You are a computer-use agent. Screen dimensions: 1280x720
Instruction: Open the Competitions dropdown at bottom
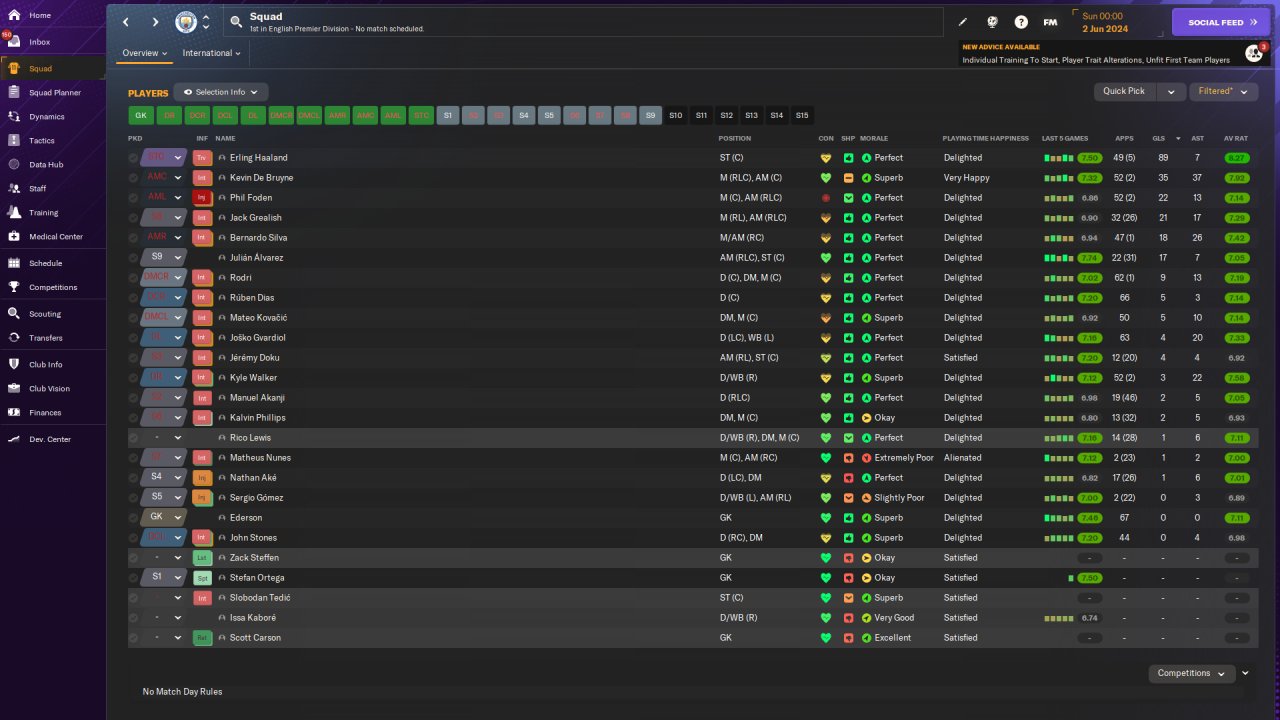(x=1191, y=673)
